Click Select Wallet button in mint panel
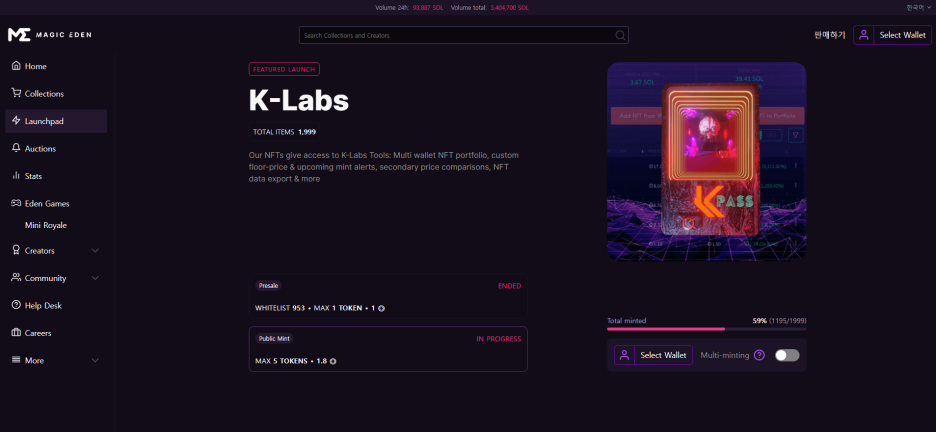The width and height of the screenshot is (936, 432). [x=654, y=355]
